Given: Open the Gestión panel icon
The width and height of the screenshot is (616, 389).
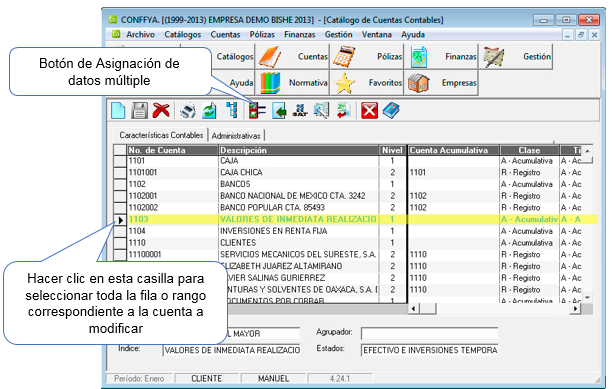Looking at the screenshot, I should (x=515, y=57).
